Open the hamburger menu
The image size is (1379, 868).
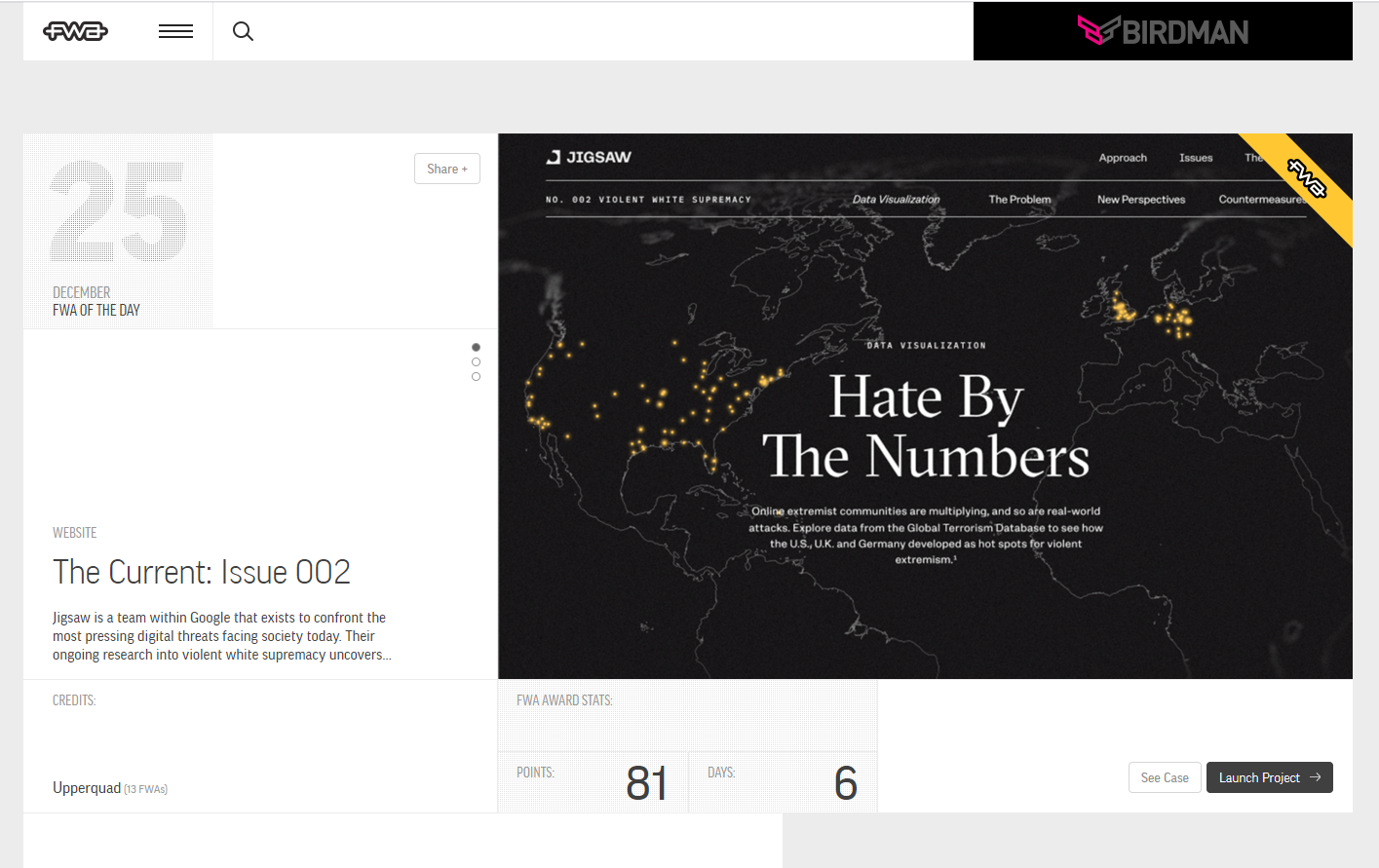point(175,31)
